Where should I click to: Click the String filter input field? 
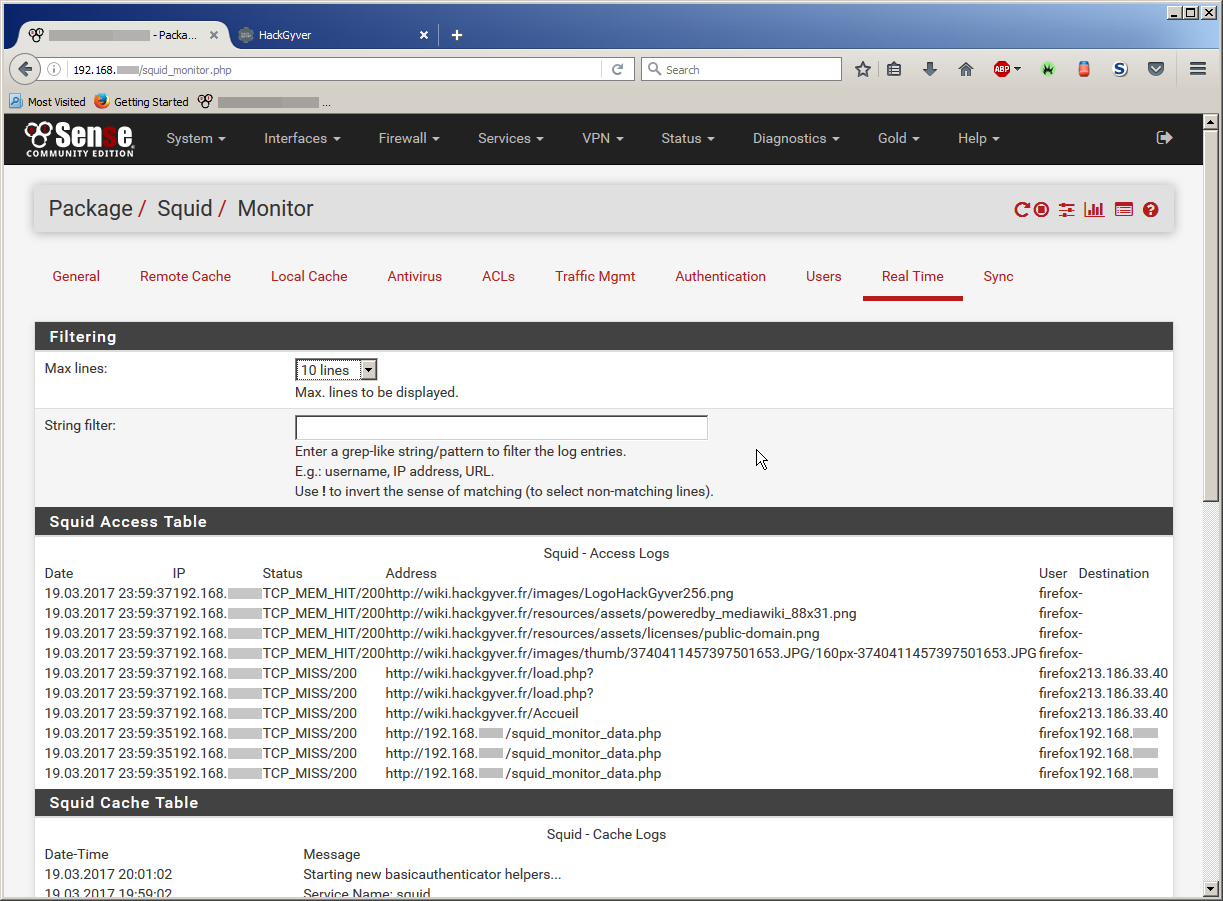coord(501,428)
